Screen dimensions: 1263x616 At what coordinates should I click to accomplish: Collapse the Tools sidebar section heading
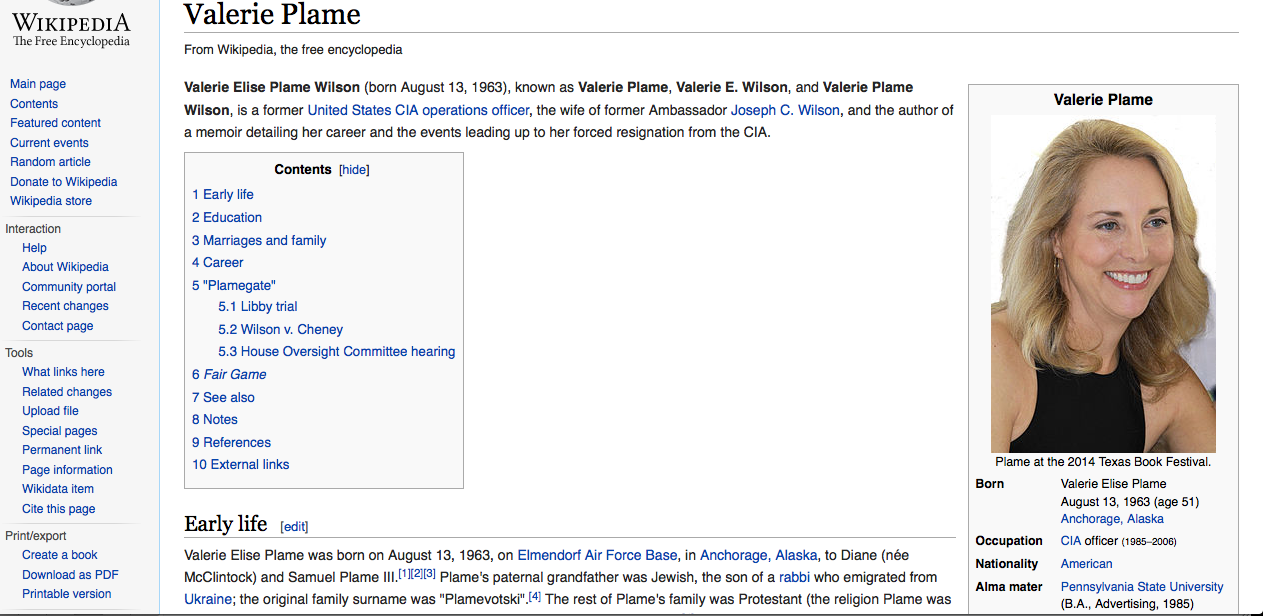coord(19,353)
